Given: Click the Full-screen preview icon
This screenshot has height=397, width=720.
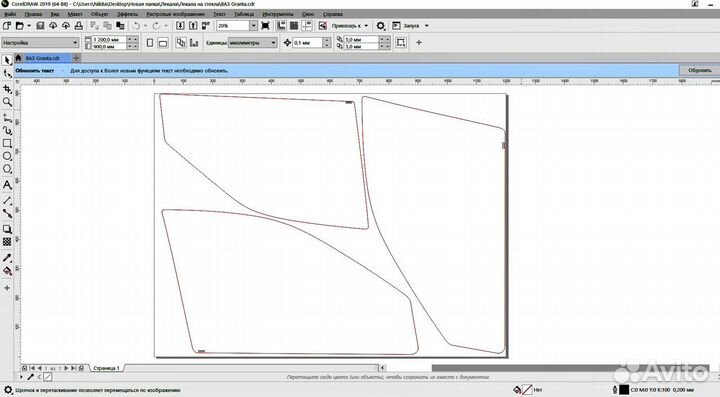Looking at the screenshot, I should (x=265, y=26).
